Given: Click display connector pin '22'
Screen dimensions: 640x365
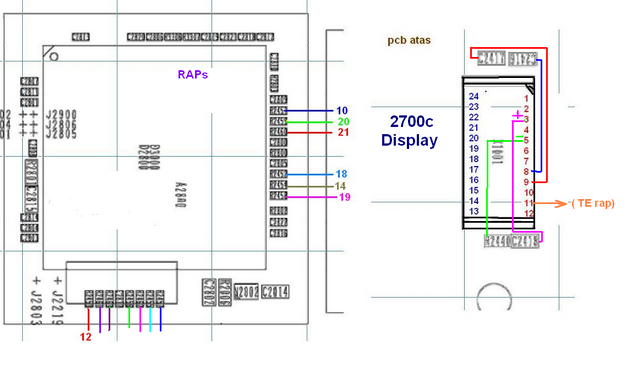Looking at the screenshot, I should [x=473, y=118].
